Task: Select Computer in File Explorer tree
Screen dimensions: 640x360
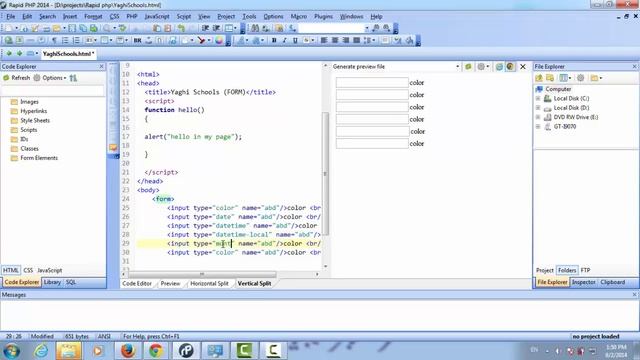Action: coord(558,89)
